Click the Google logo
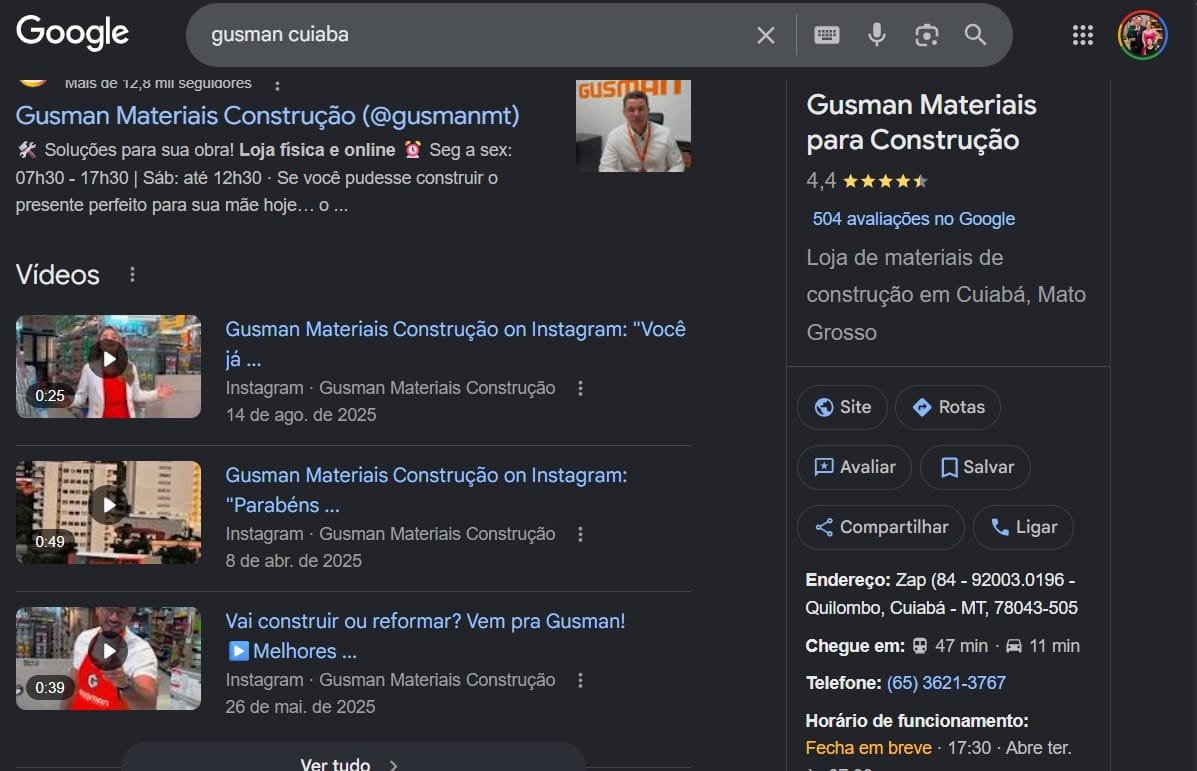Image resolution: width=1197 pixels, height=771 pixels. point(73,34)
